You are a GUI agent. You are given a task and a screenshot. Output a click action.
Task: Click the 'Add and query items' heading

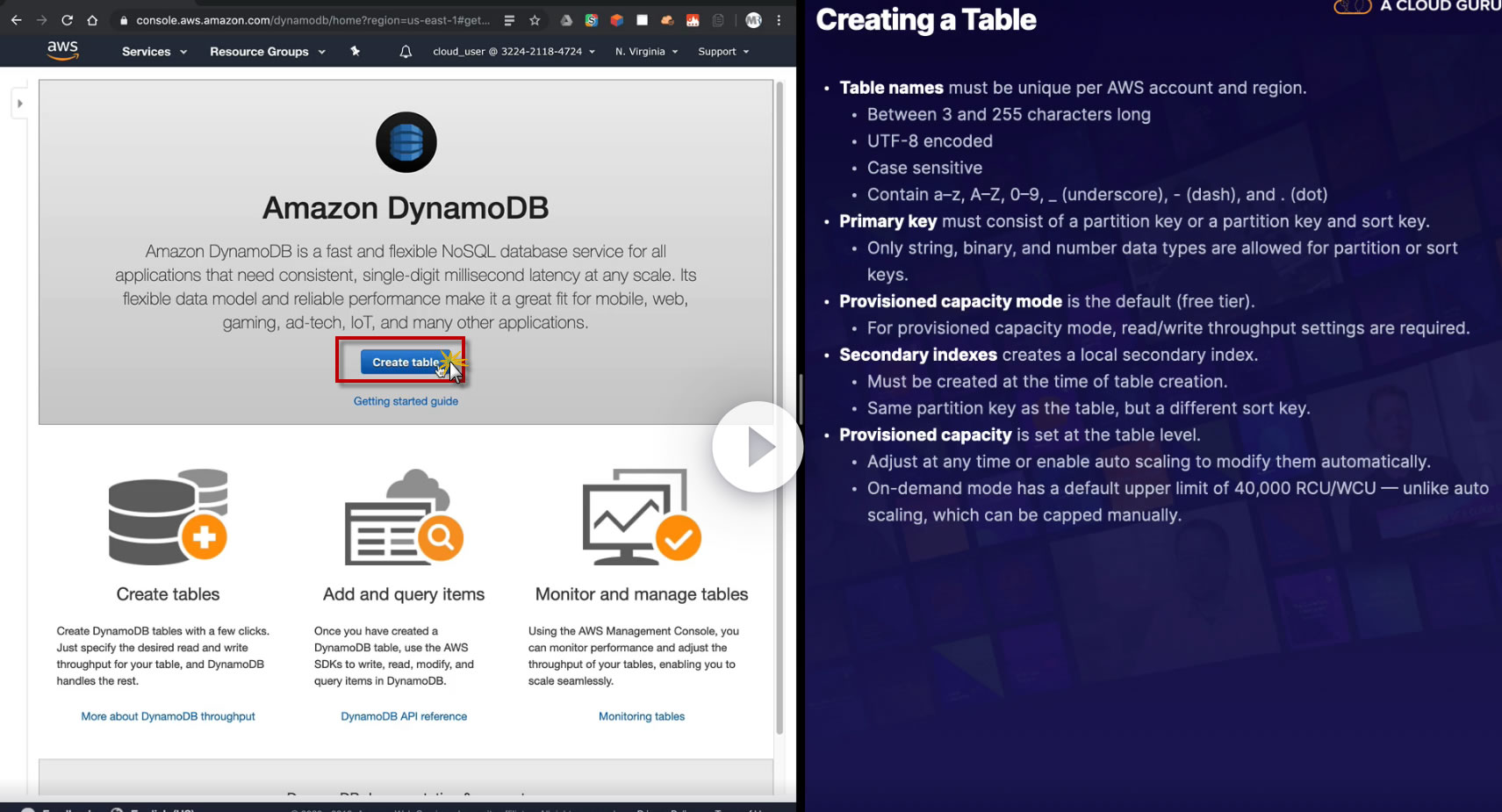(x=404, y=594)
